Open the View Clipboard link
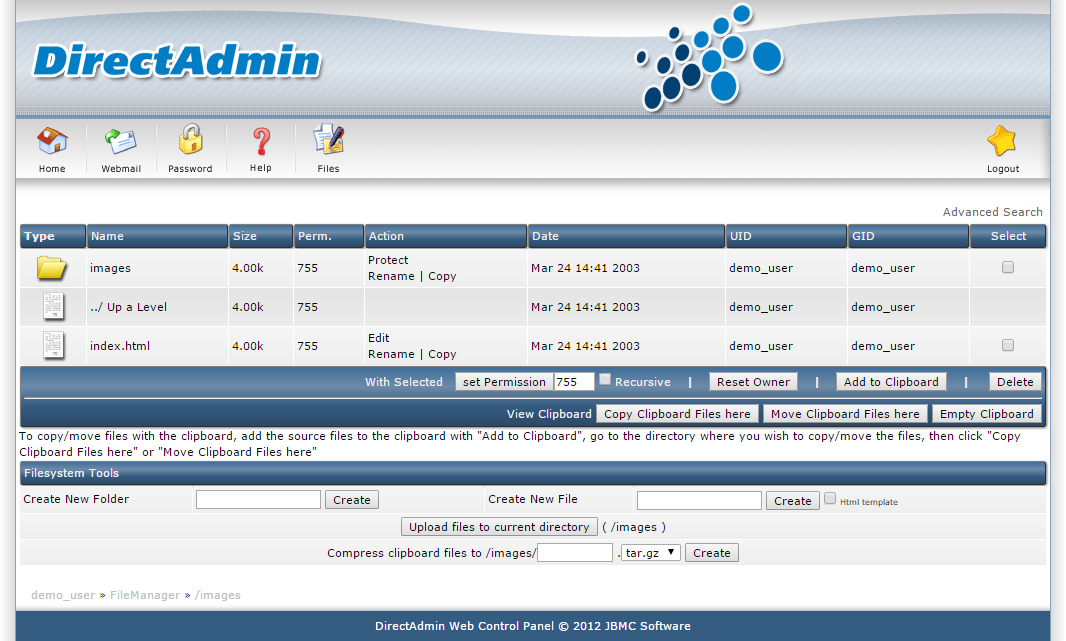Image resolution: width=1066 pixels, height=641 pixels. pyautogui.click(x=549, y=414)
